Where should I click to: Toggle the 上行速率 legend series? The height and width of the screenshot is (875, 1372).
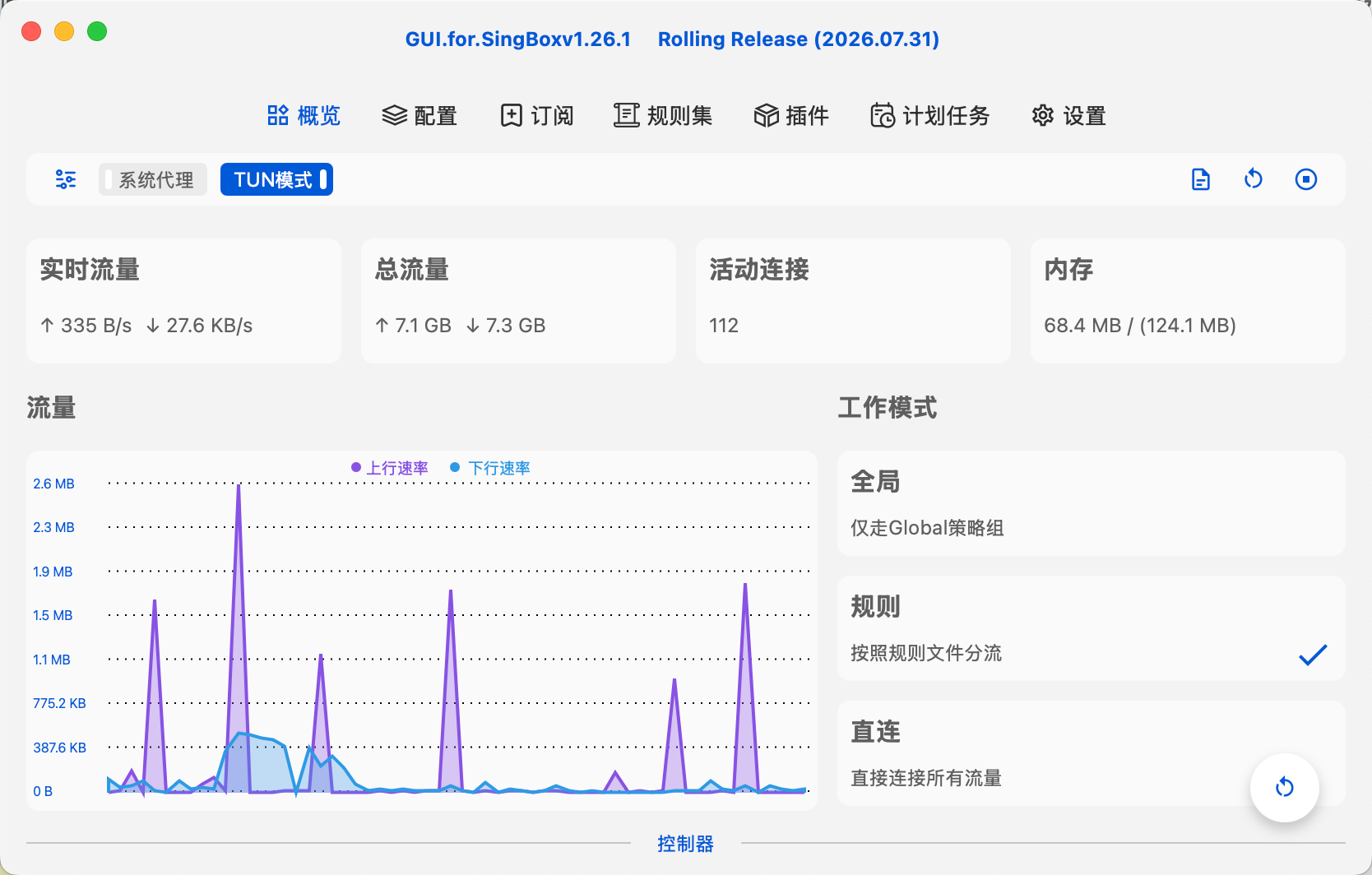click(x=390, y=468)
